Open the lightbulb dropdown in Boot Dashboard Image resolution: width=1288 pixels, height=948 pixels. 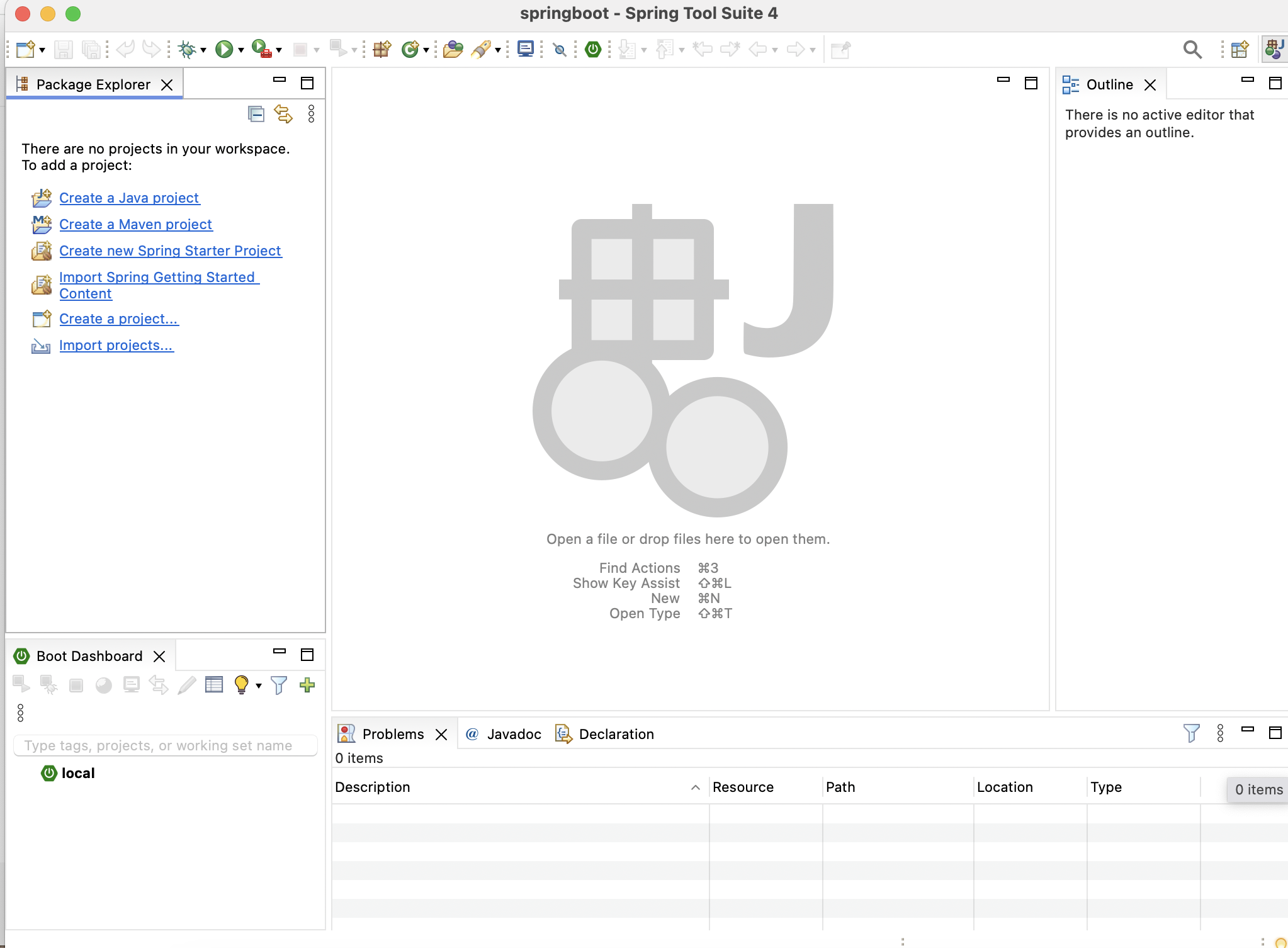click(259, 686)
